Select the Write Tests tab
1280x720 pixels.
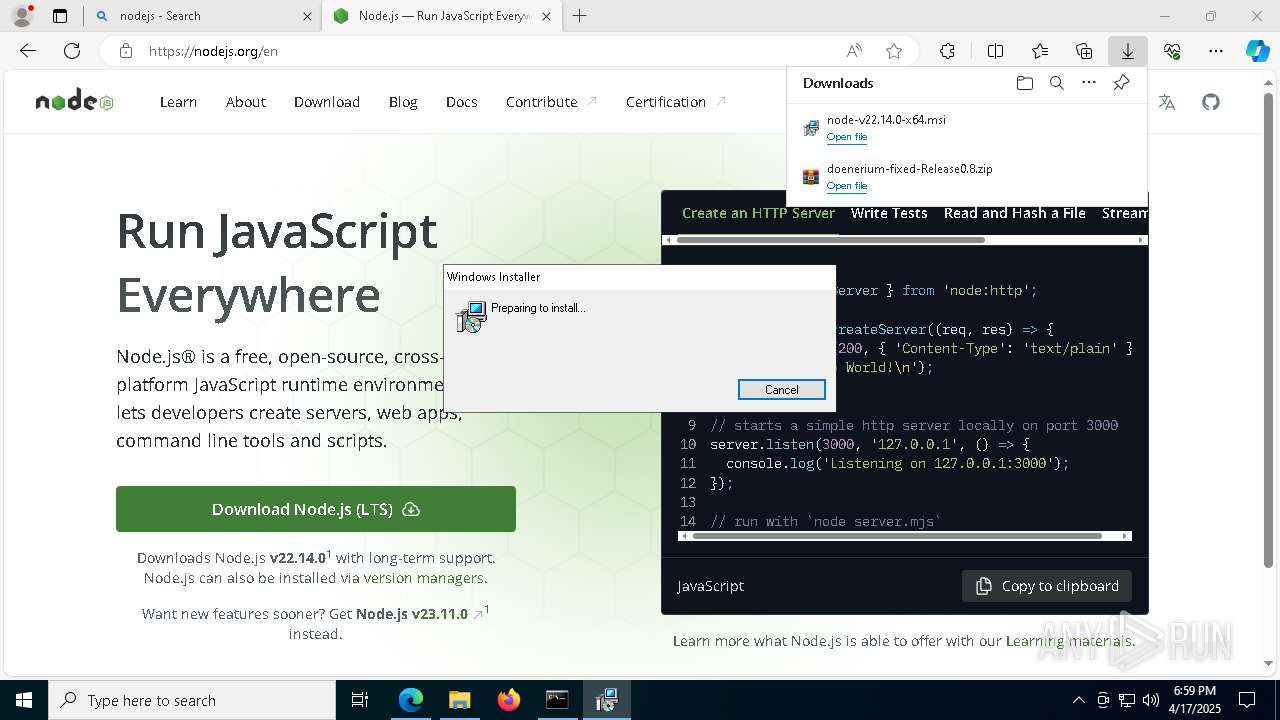click(x=889, y=213)
